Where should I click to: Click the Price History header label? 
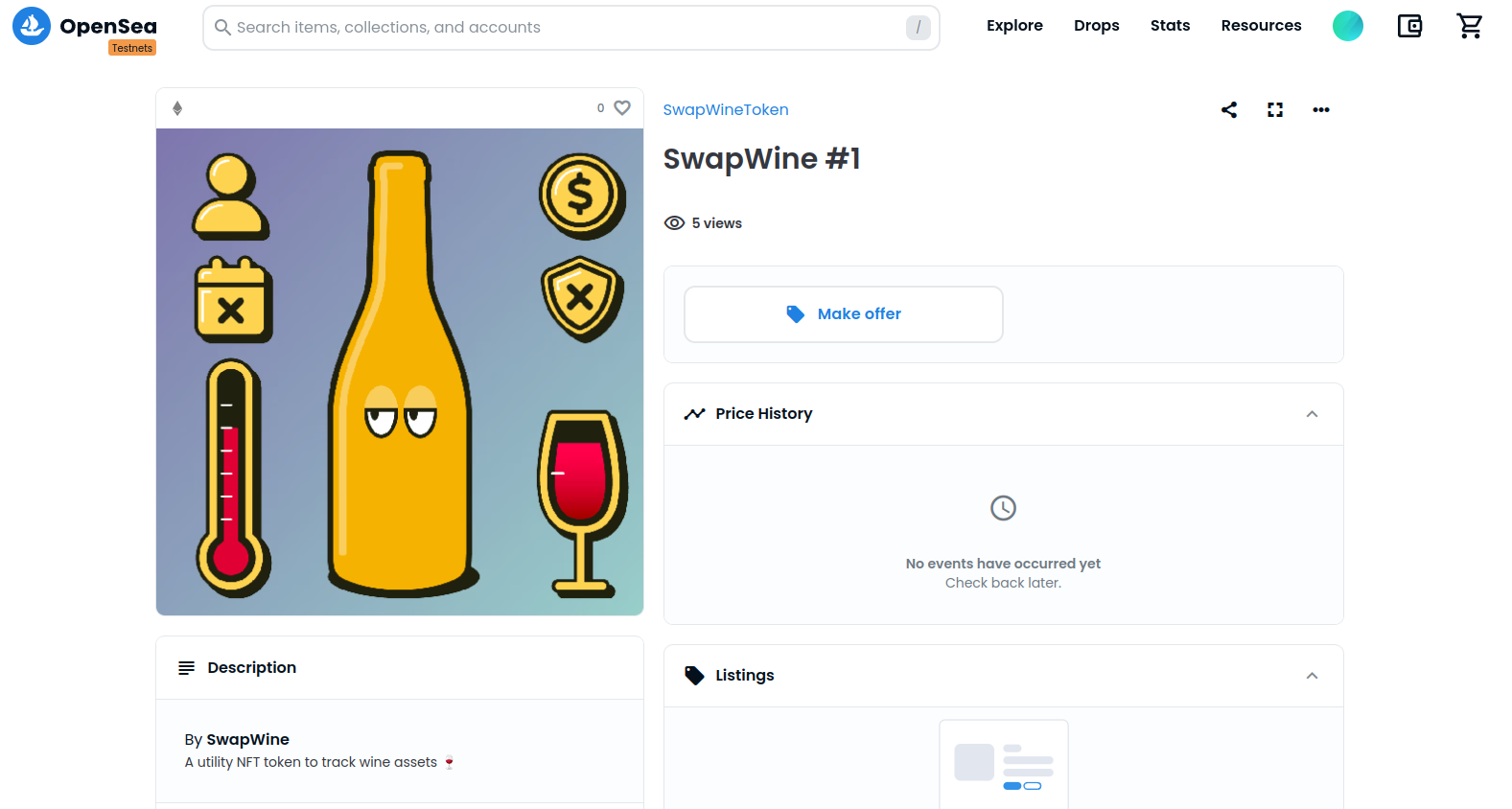click(764, 414)
